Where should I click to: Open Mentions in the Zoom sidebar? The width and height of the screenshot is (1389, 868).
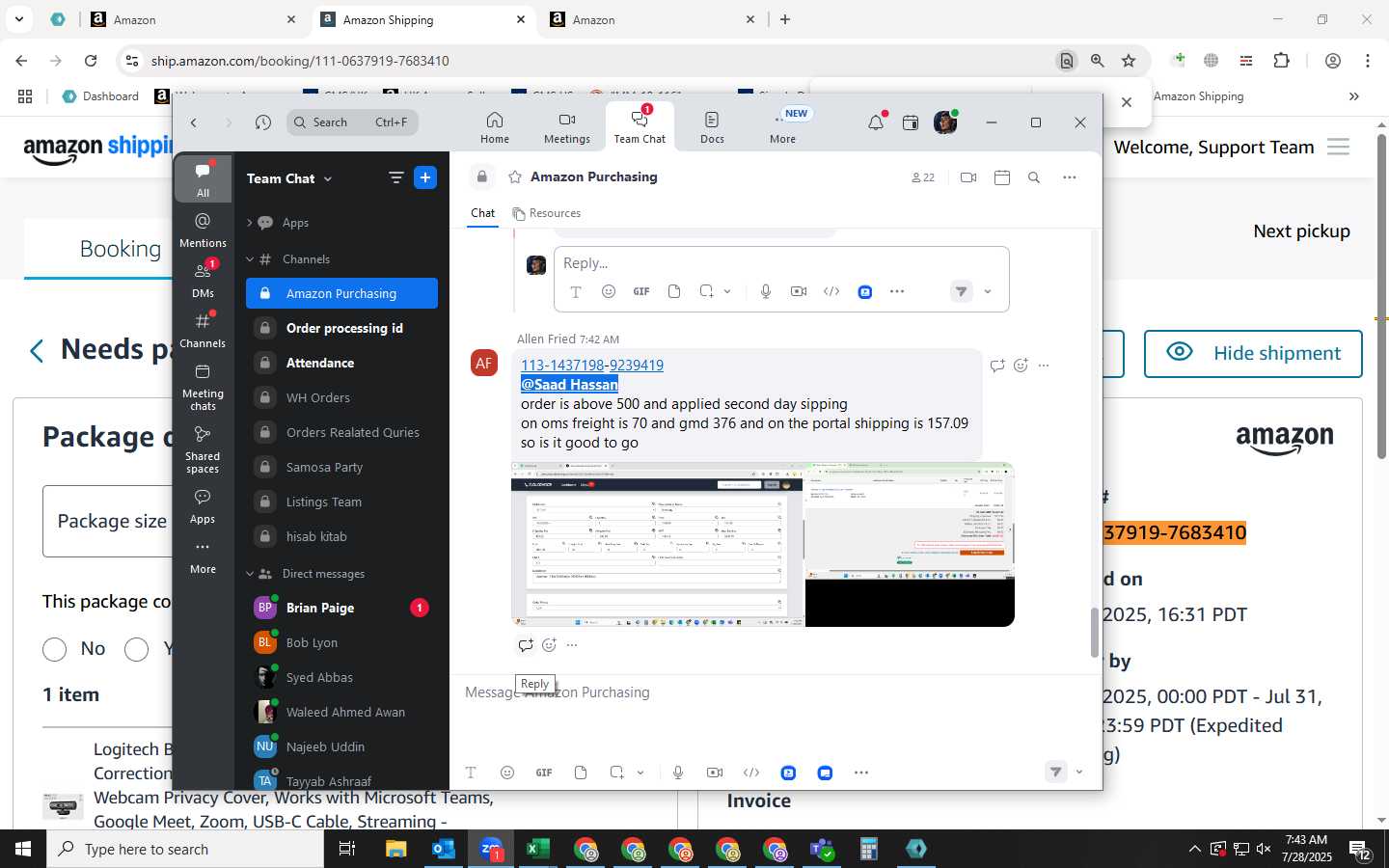(203, 230)
